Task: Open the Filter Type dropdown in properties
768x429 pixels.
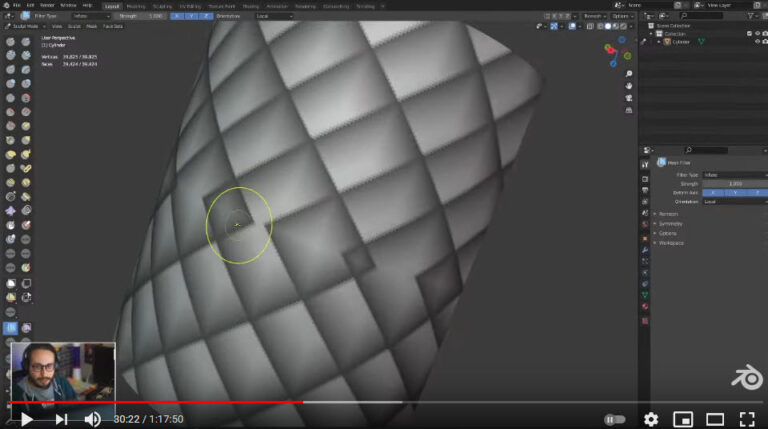Action: pyautogui.click(x=735, y=175)
